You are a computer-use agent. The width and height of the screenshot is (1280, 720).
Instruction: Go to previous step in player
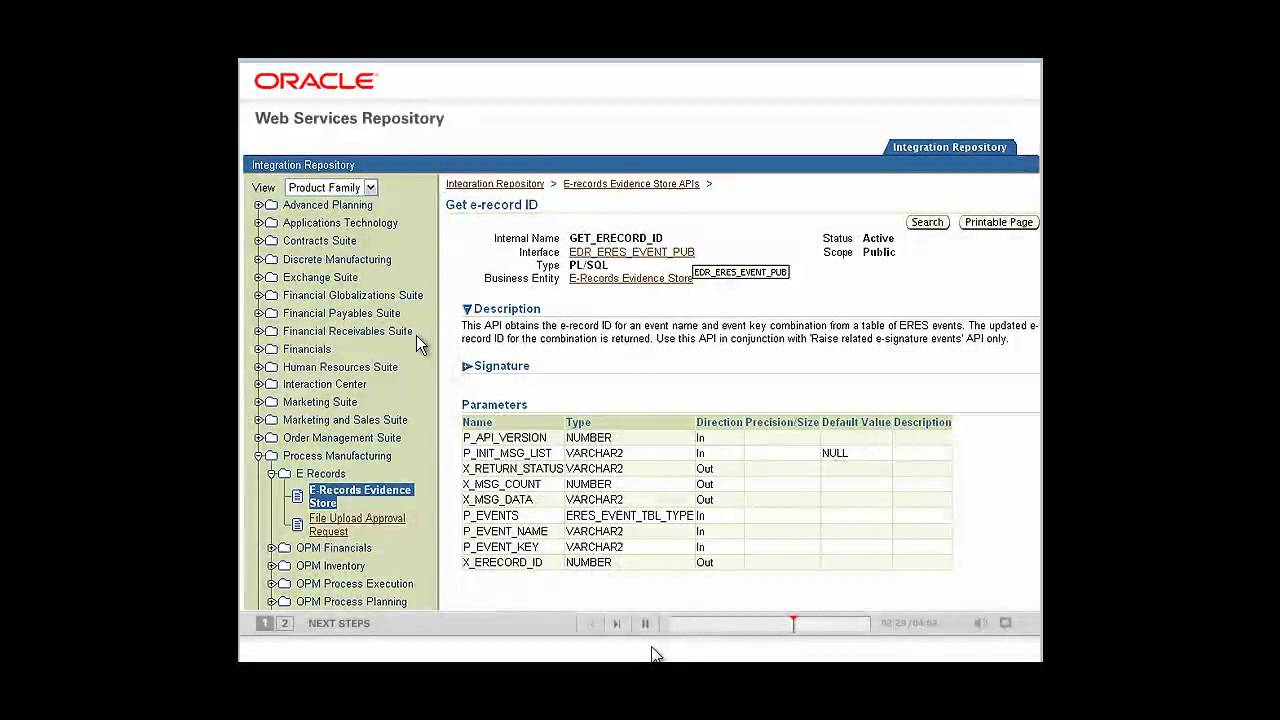coord(591,623)
